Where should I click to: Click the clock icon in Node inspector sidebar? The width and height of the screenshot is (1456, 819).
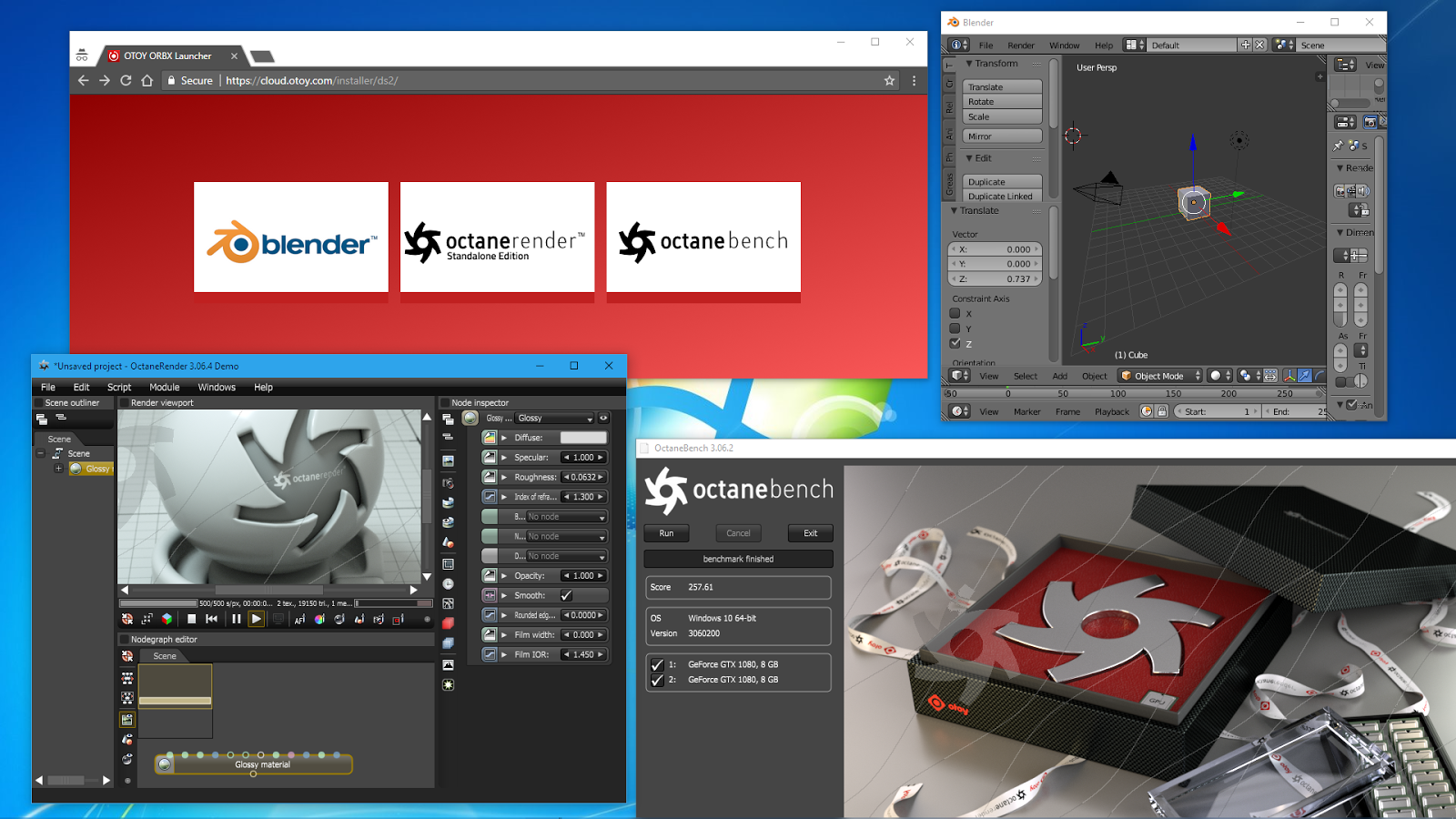(448, 584)
